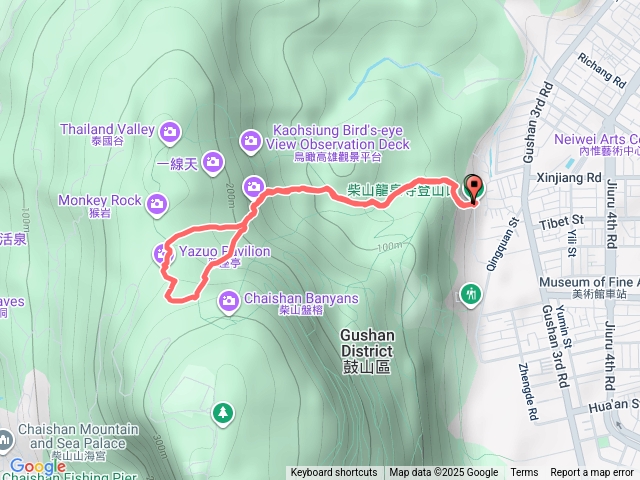Open the Chaishan Banyans camera pin

[x=229, y=302]
